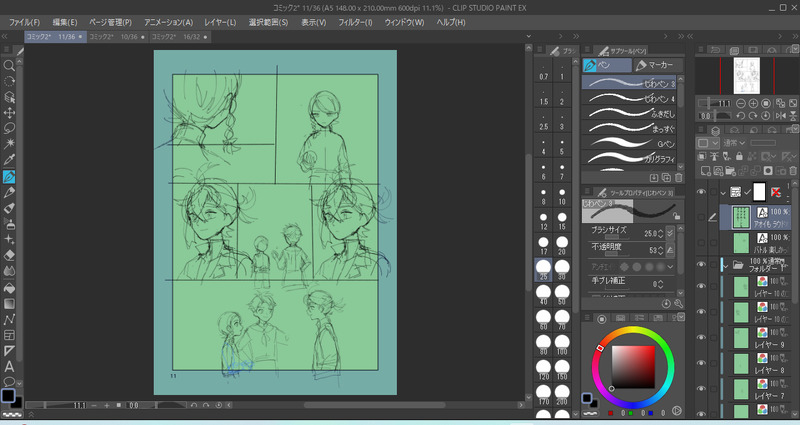800x425 pixels.
Task: Duplicate sub tool icon in sub tool panel
Action: [666, 178]
